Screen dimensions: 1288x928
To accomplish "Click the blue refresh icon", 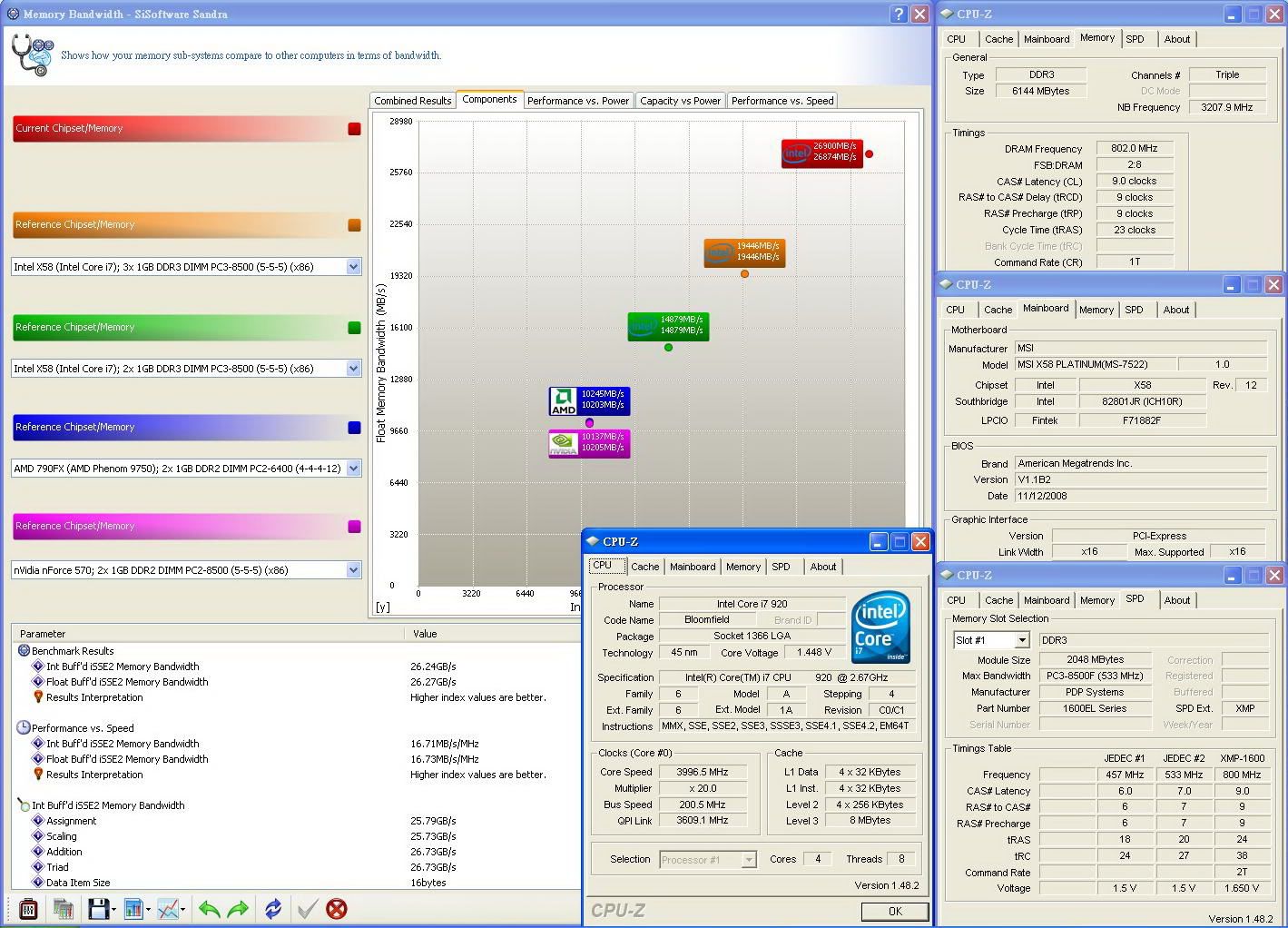I will [273, 908].
